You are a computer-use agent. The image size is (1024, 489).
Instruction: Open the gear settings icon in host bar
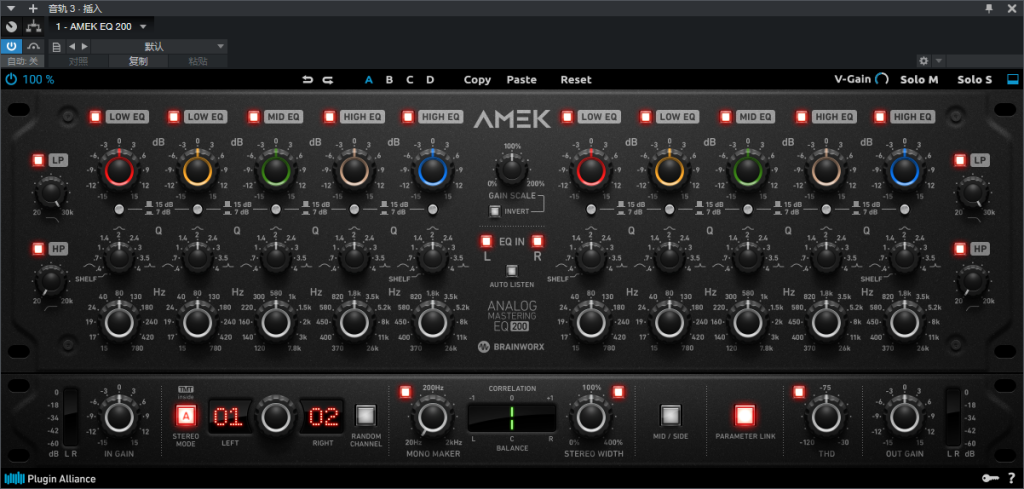tap(923, 61)
